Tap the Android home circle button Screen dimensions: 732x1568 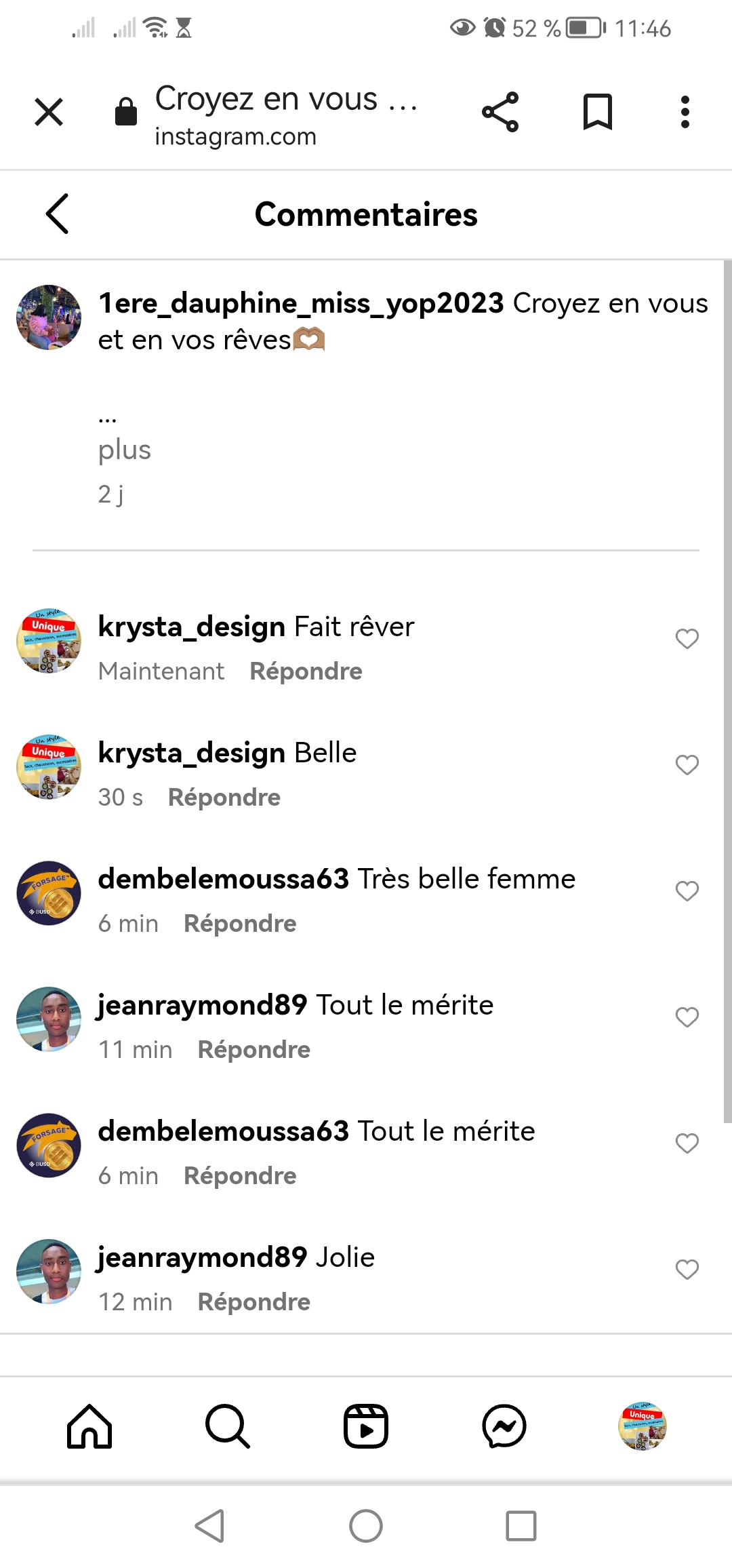(366, 1527)
